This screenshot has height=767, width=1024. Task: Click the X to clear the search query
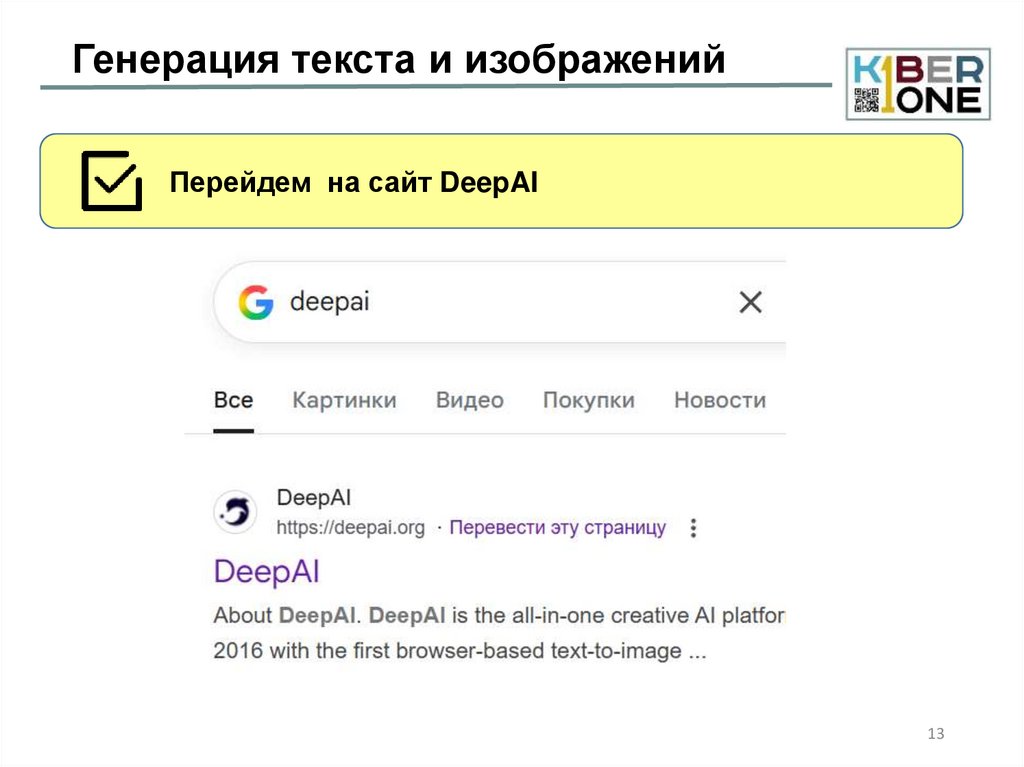[x=751, y=301]
